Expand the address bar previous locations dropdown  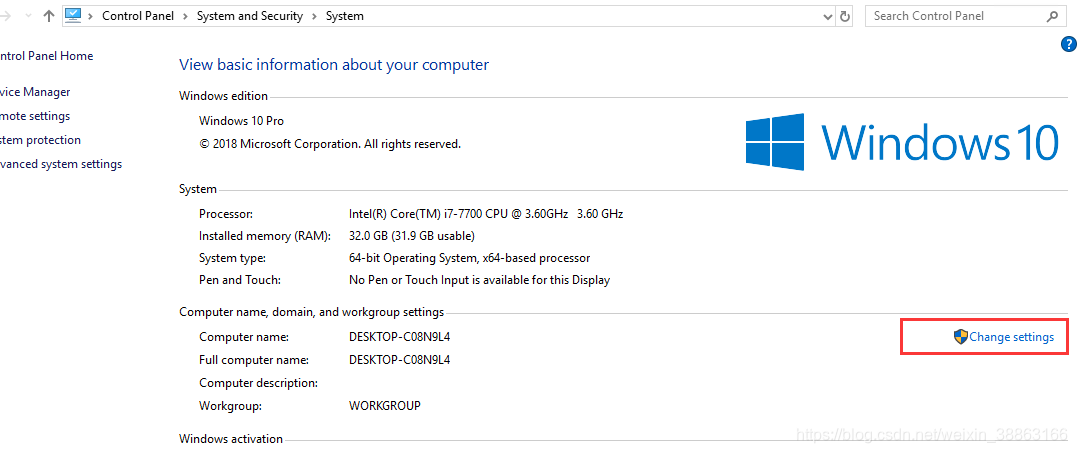point(828,16)
